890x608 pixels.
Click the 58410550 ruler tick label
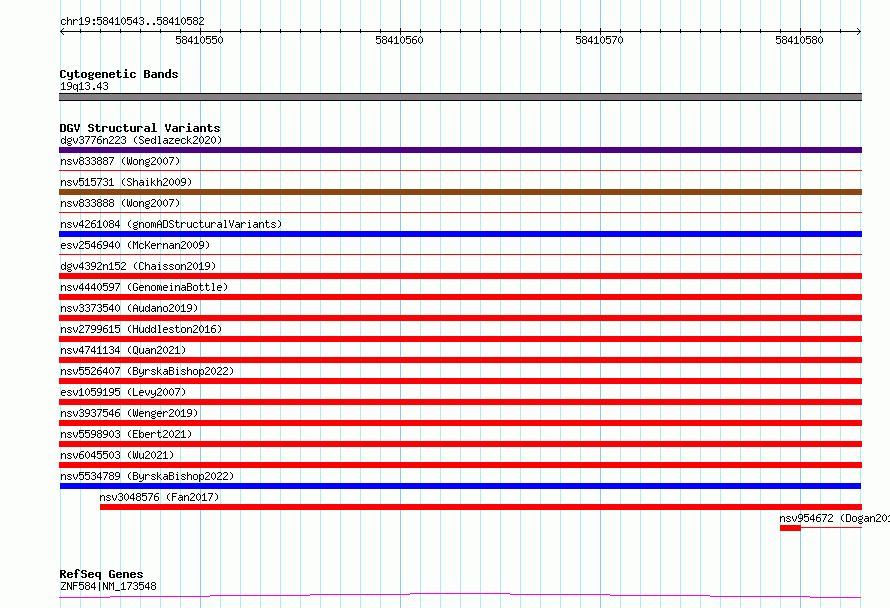[199, 40]
